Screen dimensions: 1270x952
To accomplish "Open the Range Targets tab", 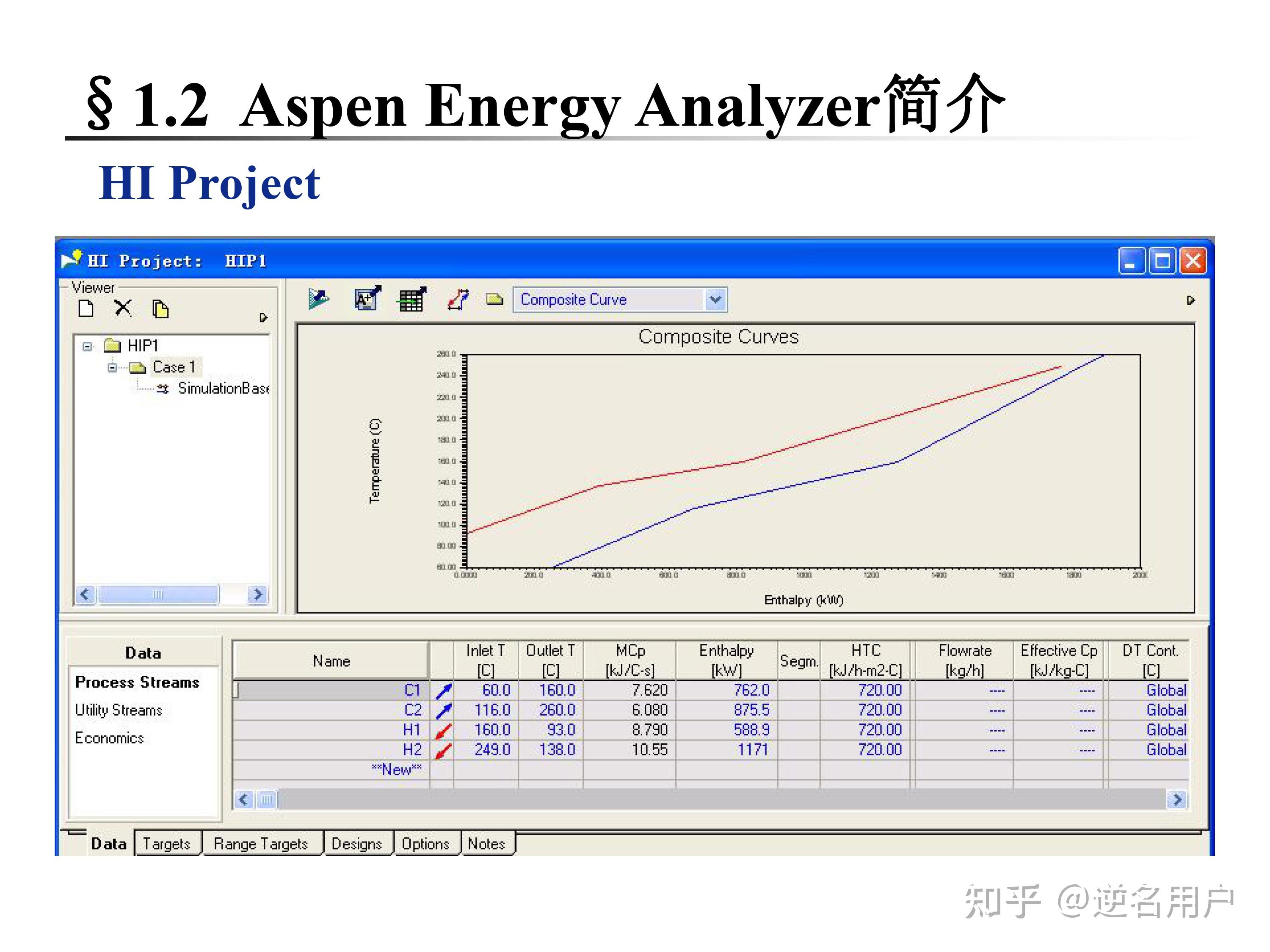I will (x=261, y=844).
